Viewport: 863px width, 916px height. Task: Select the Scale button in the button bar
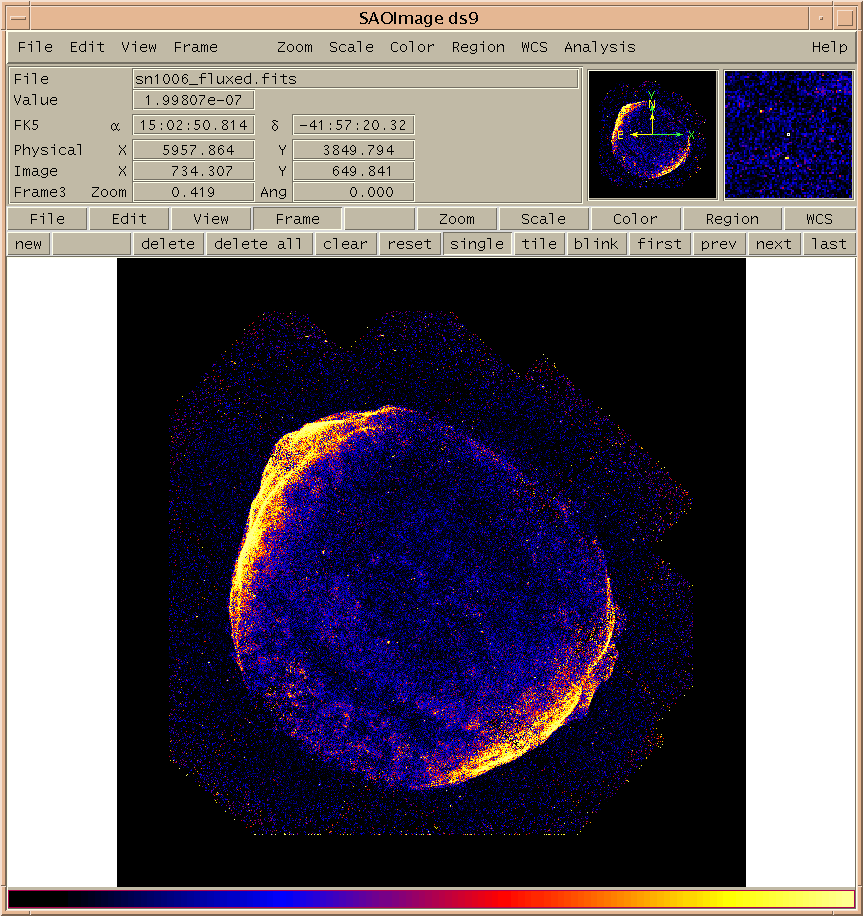tap(543, 219)
